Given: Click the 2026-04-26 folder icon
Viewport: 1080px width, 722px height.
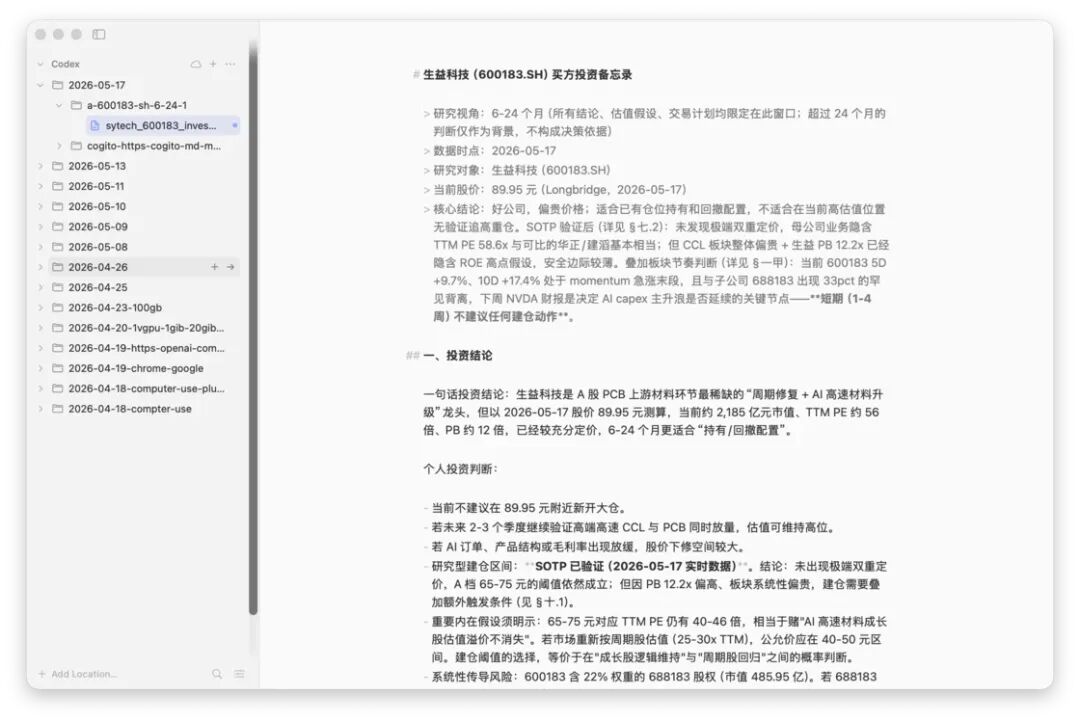Looking at the screenshot, I should pyautogui.click(x=58, y=267).
